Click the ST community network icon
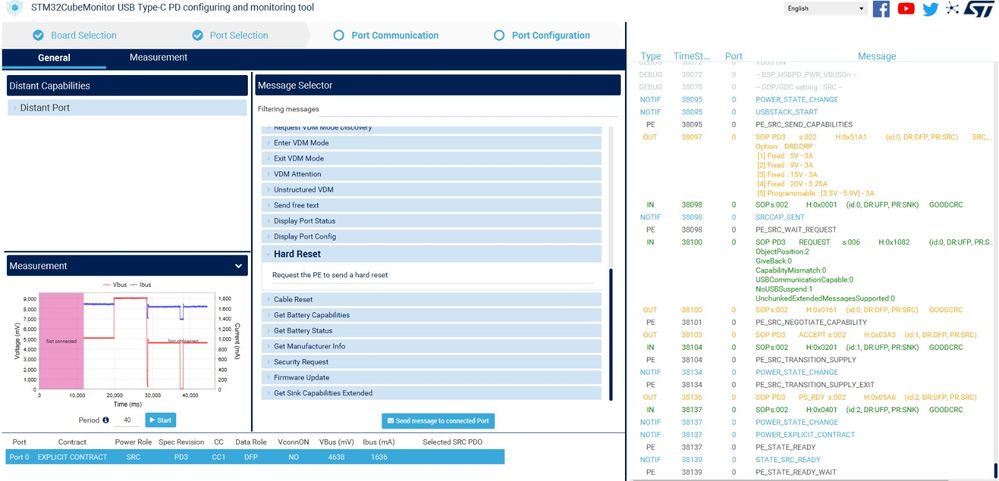 (x=952, y=8)
